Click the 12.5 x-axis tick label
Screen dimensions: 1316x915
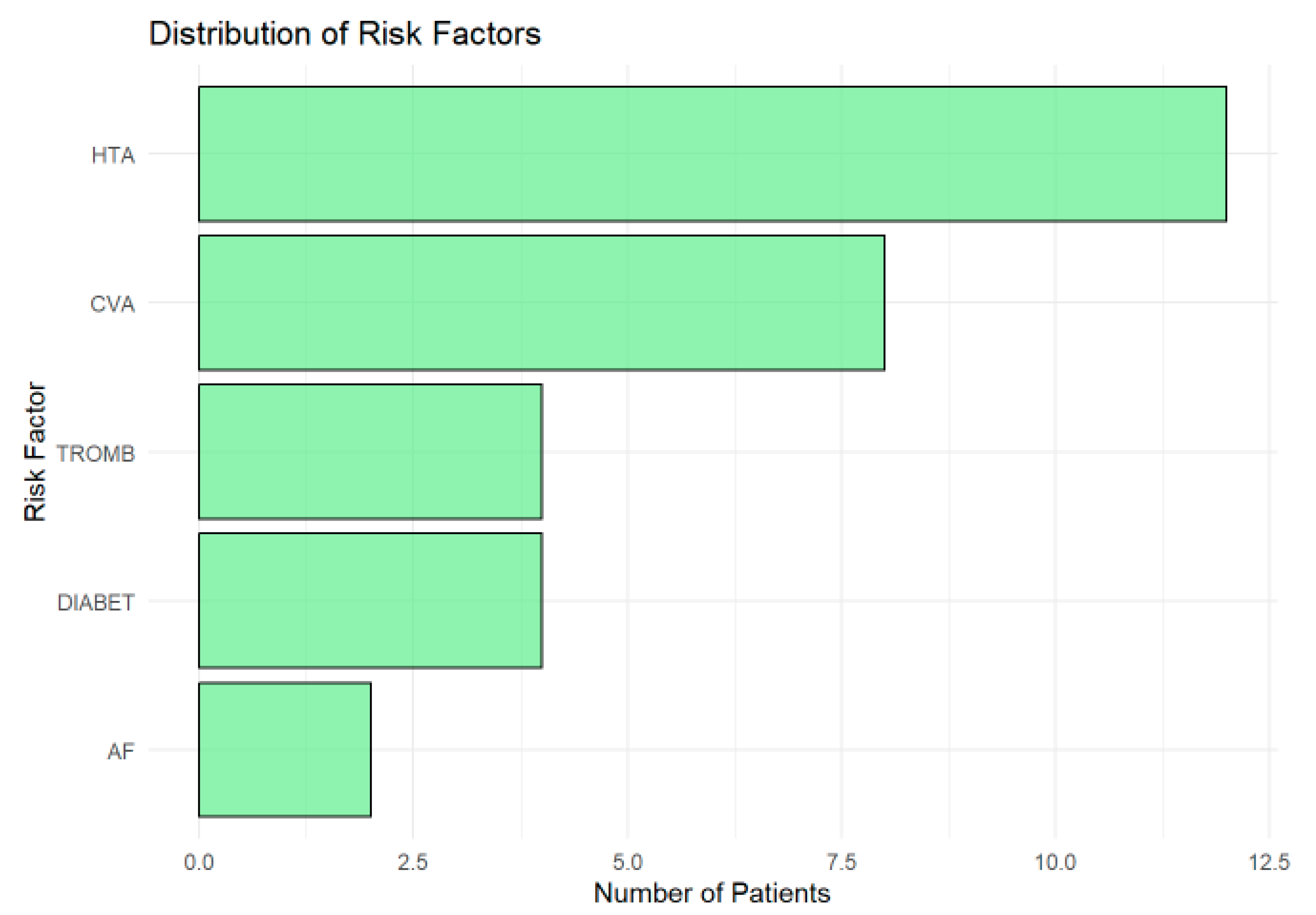1269,861
